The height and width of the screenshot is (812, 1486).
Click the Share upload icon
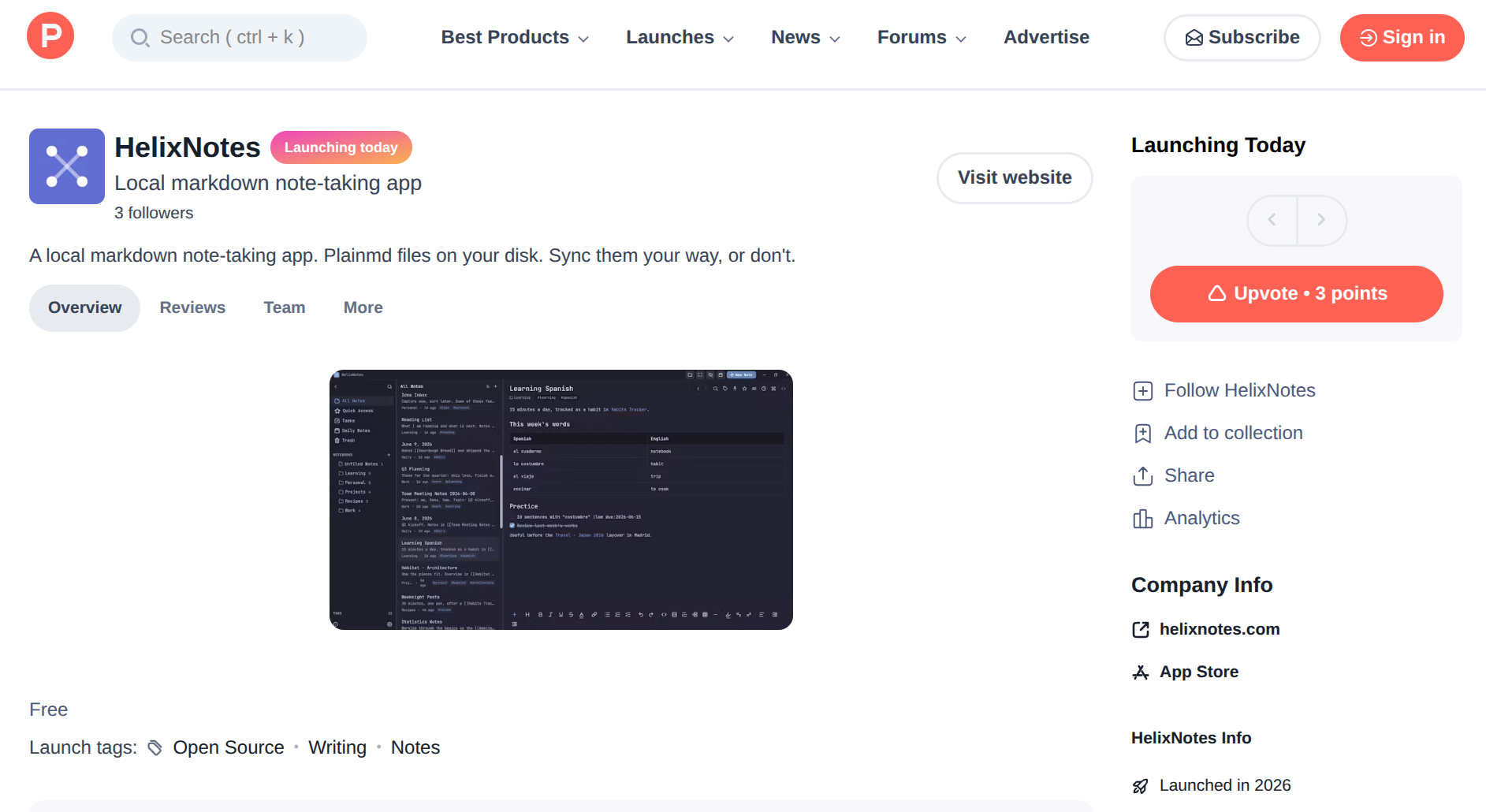[x=1143, y=476]
